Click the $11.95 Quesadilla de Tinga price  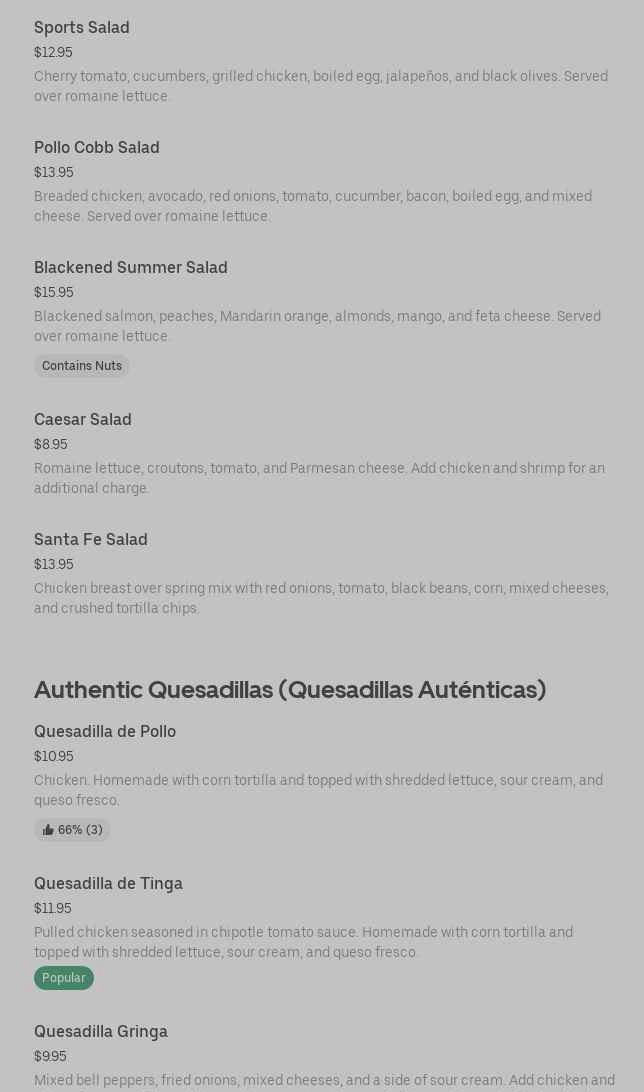coord(53,908)
